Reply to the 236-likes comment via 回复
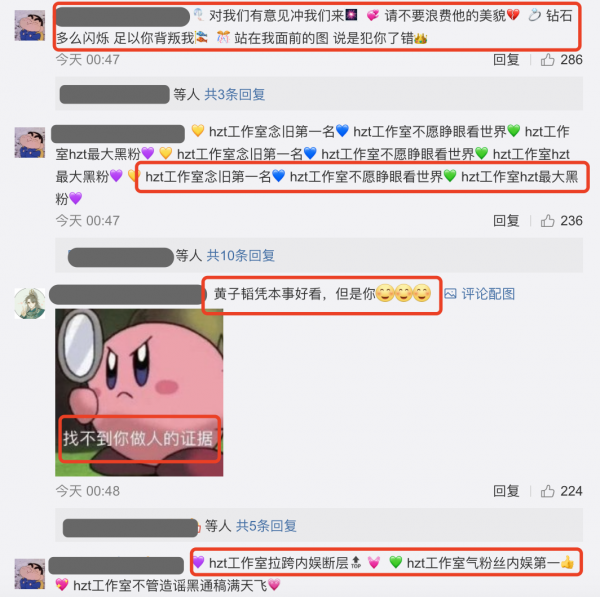The height and width of the screenshot is (597, 600). pos(506,221)
